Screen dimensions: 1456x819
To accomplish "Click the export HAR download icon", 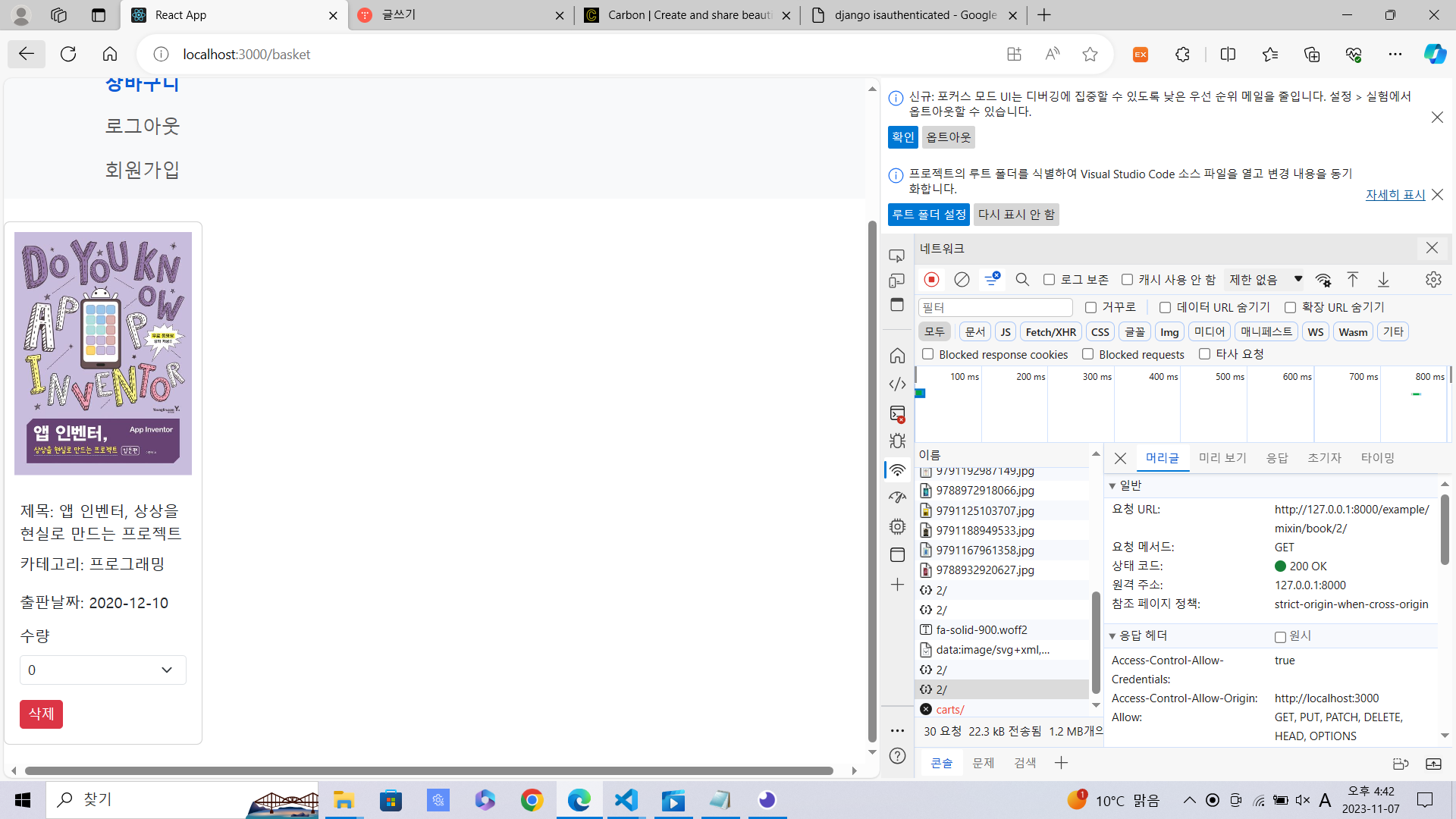I will (1383, 280).
